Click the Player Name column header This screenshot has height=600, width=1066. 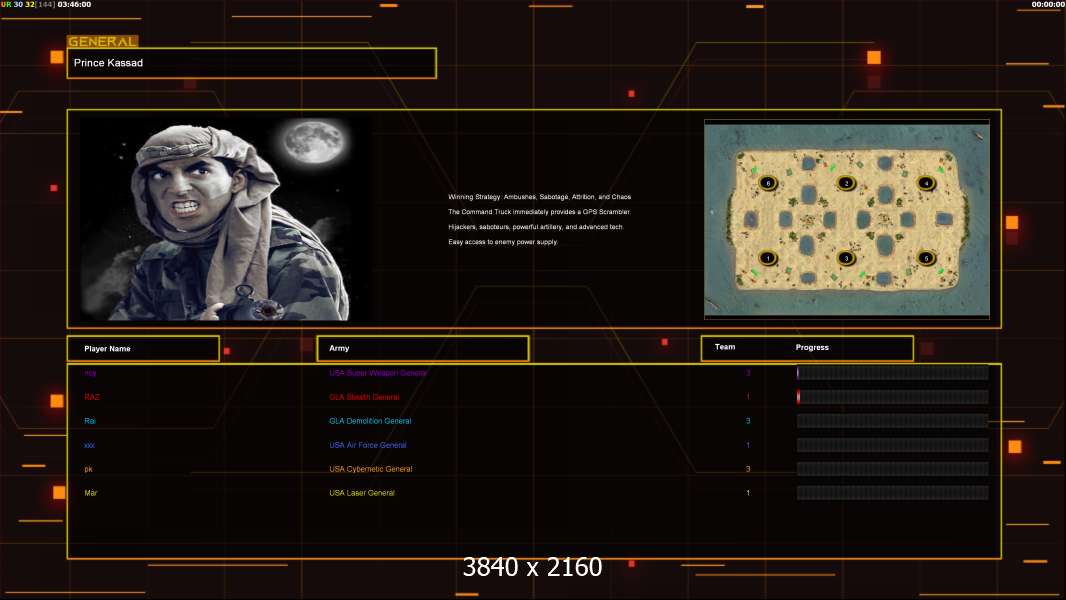(x=143, y=349)
